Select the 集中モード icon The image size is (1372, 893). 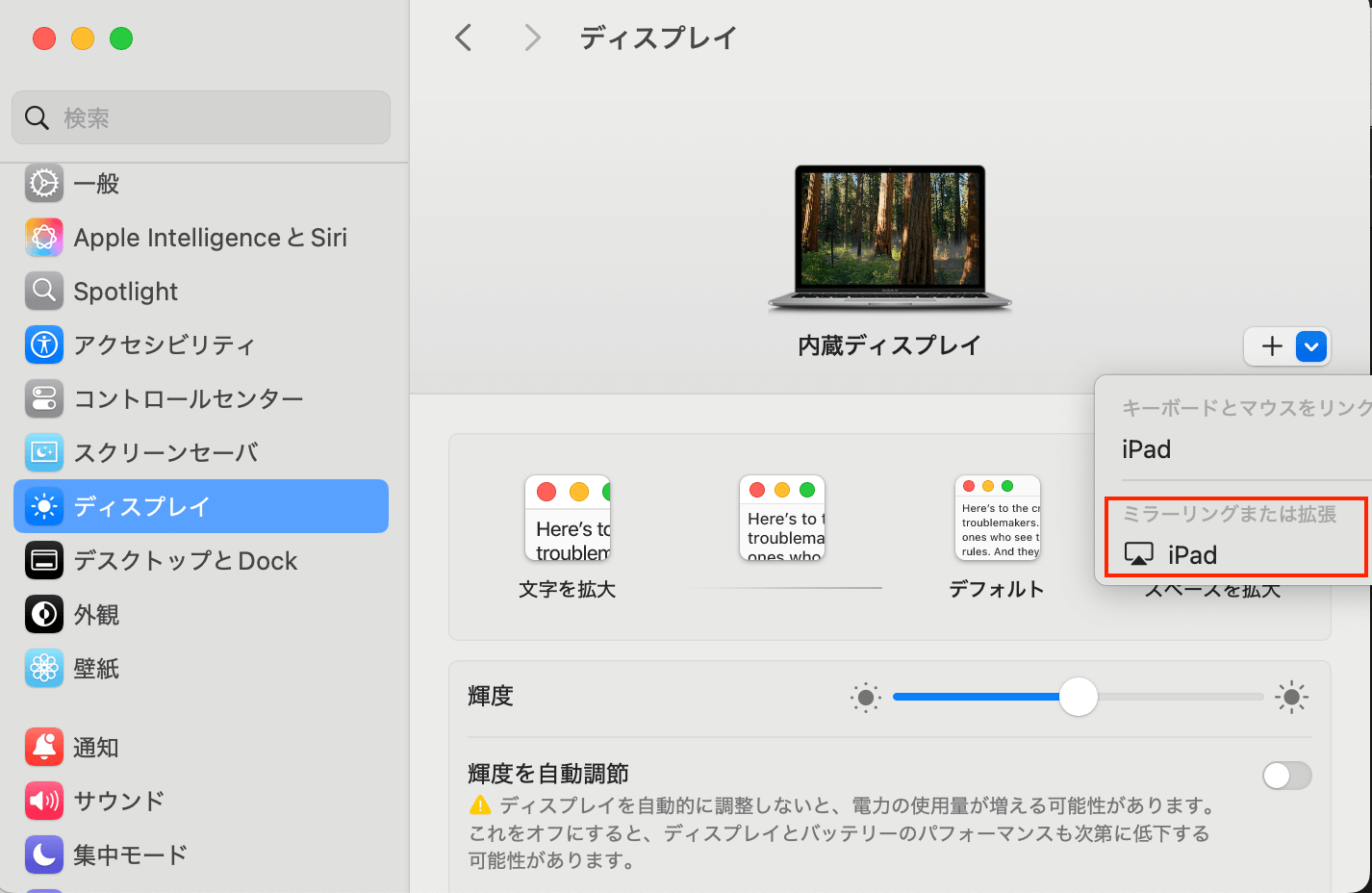[x=44, y=855]
